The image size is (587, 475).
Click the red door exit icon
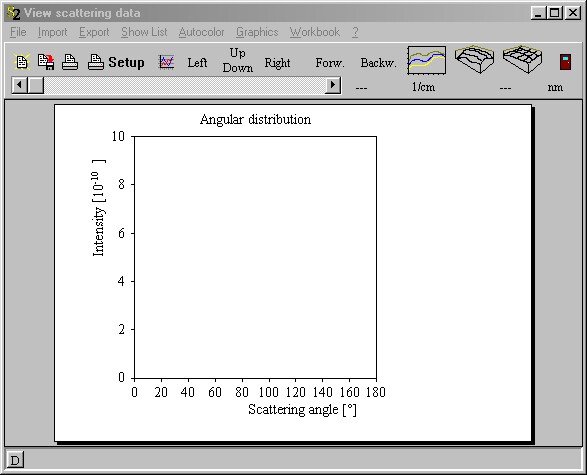(565, 62)
